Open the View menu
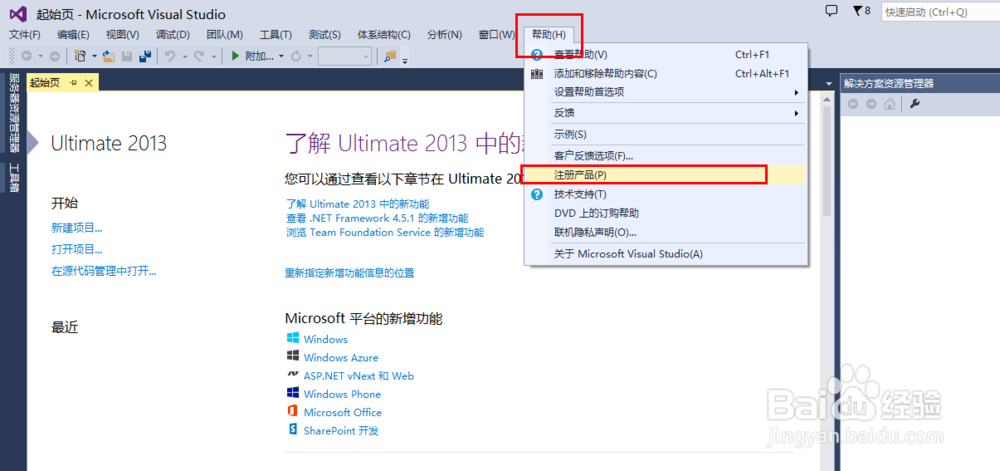Viewport: 1000px width, 471px height. click(122, 34)
